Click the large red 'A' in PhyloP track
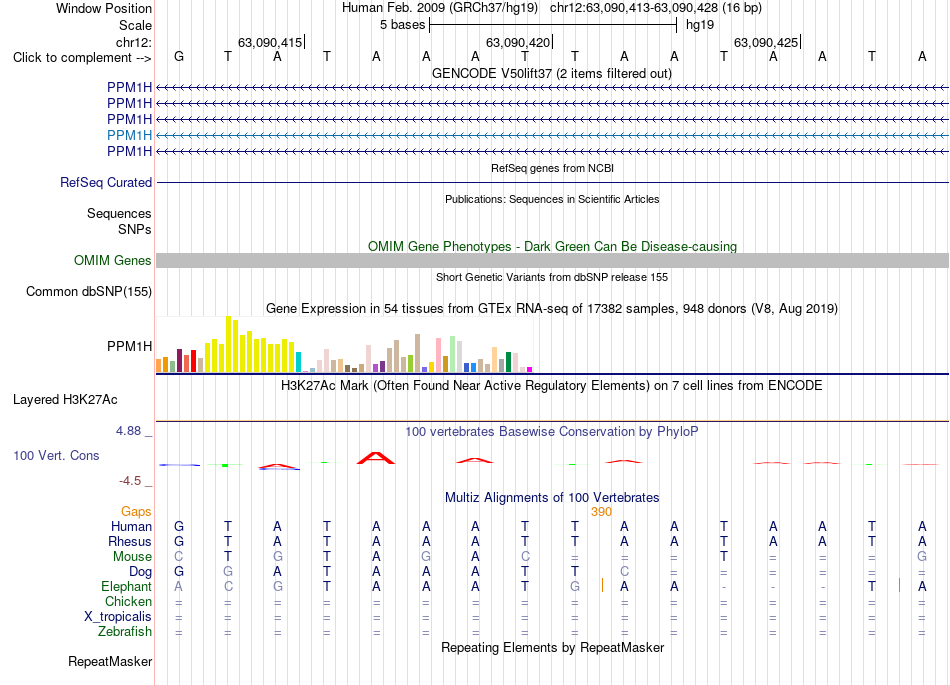 click(x=376, y=458)
